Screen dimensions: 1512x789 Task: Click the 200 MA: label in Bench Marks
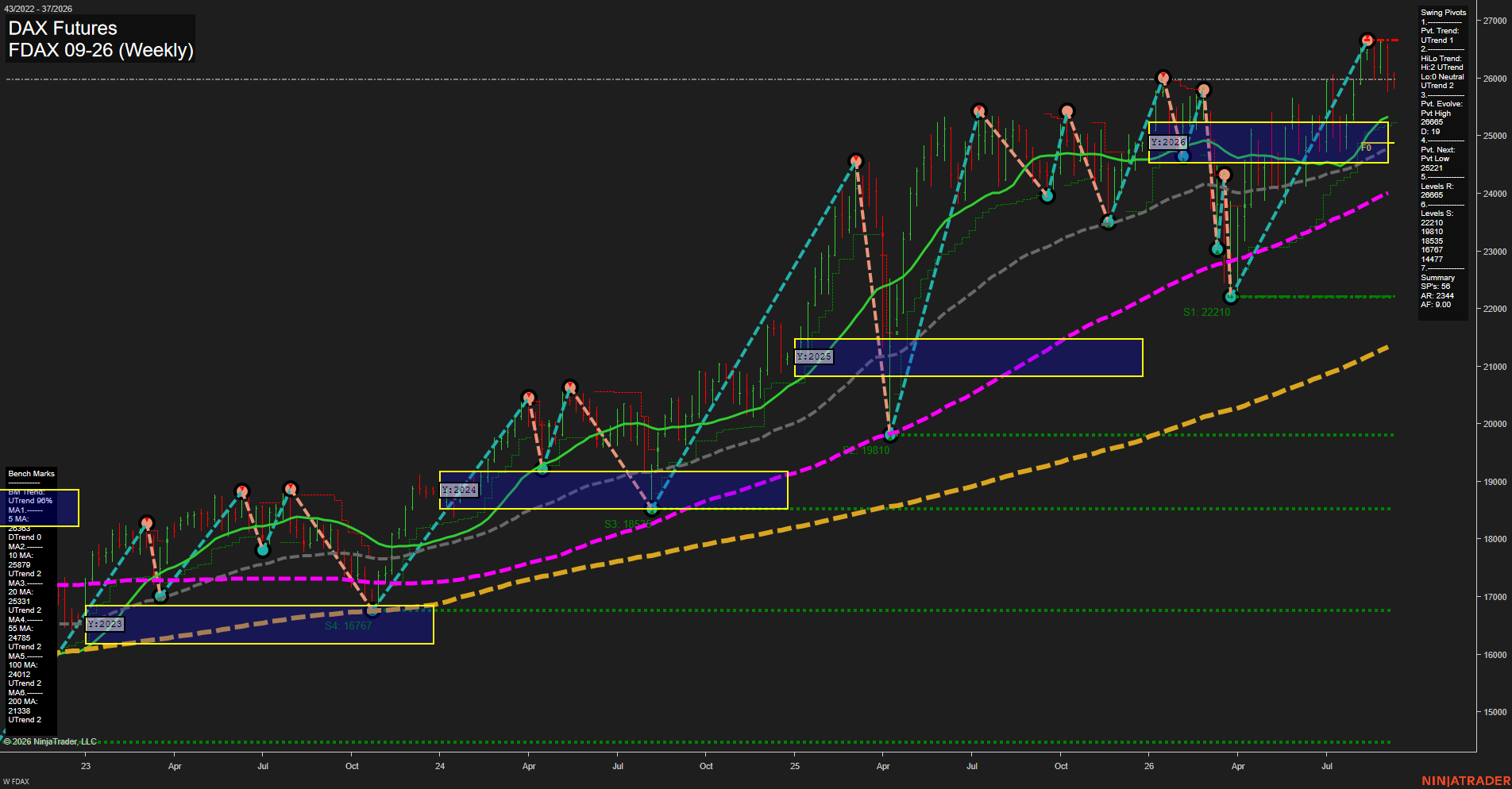tap(23, 702)
